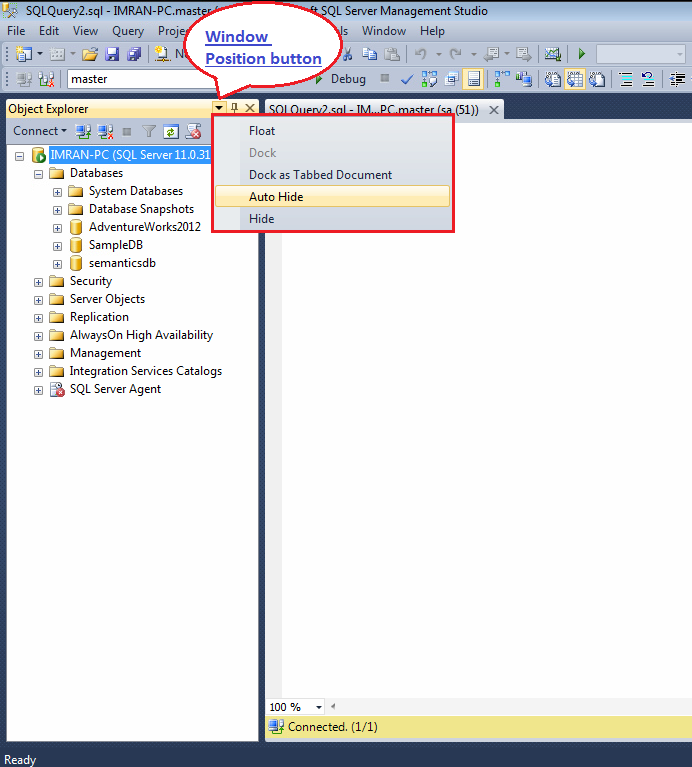Click Display Estimated Execution Plan icon

point(429,79)
